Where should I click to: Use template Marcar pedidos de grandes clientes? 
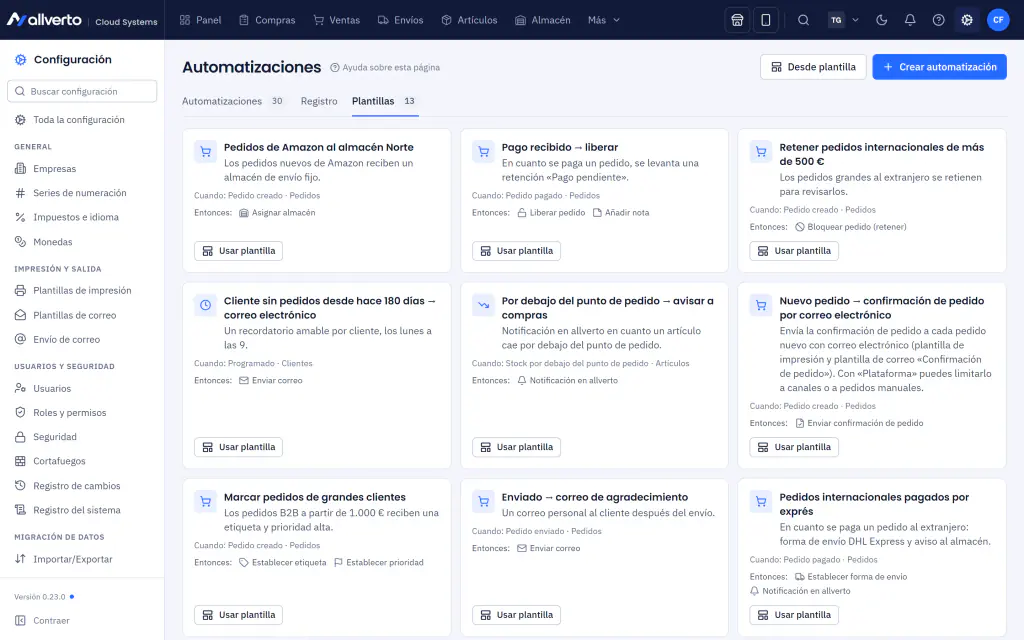click(x=238, y=615)
